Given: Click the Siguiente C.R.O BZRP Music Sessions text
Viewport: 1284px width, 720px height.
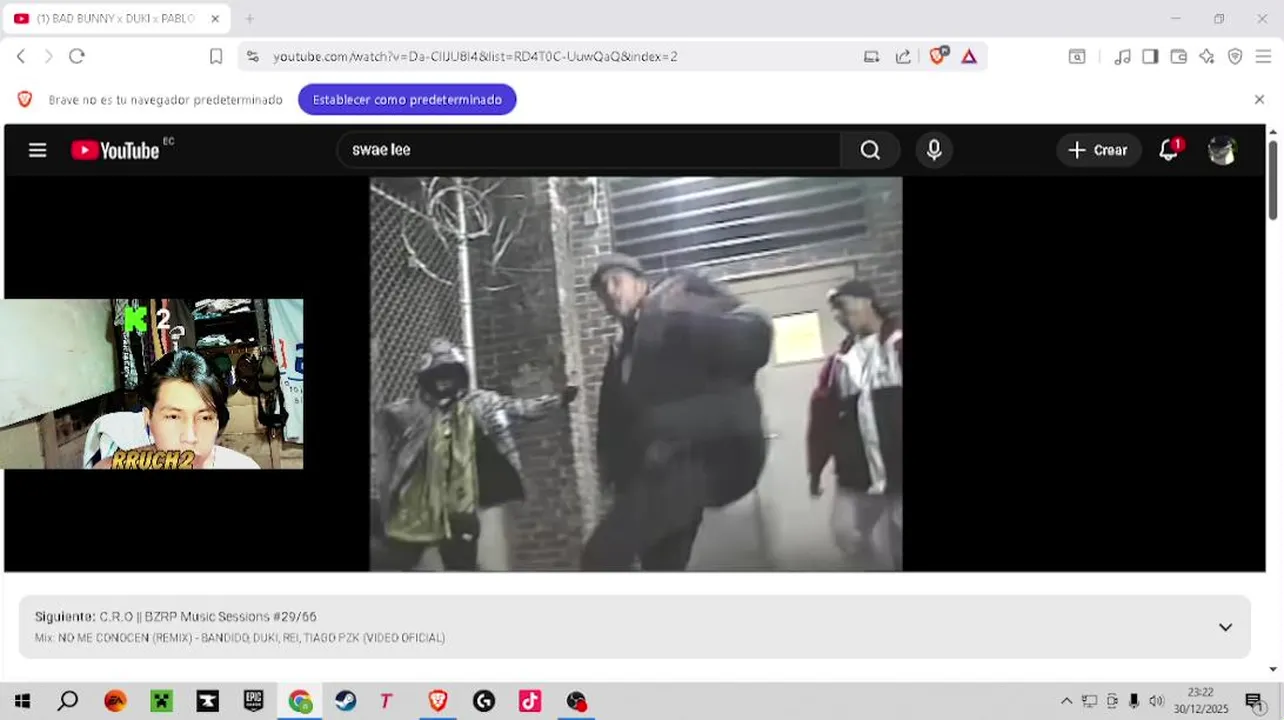Looking at the screenshot, I should (175, 617).
